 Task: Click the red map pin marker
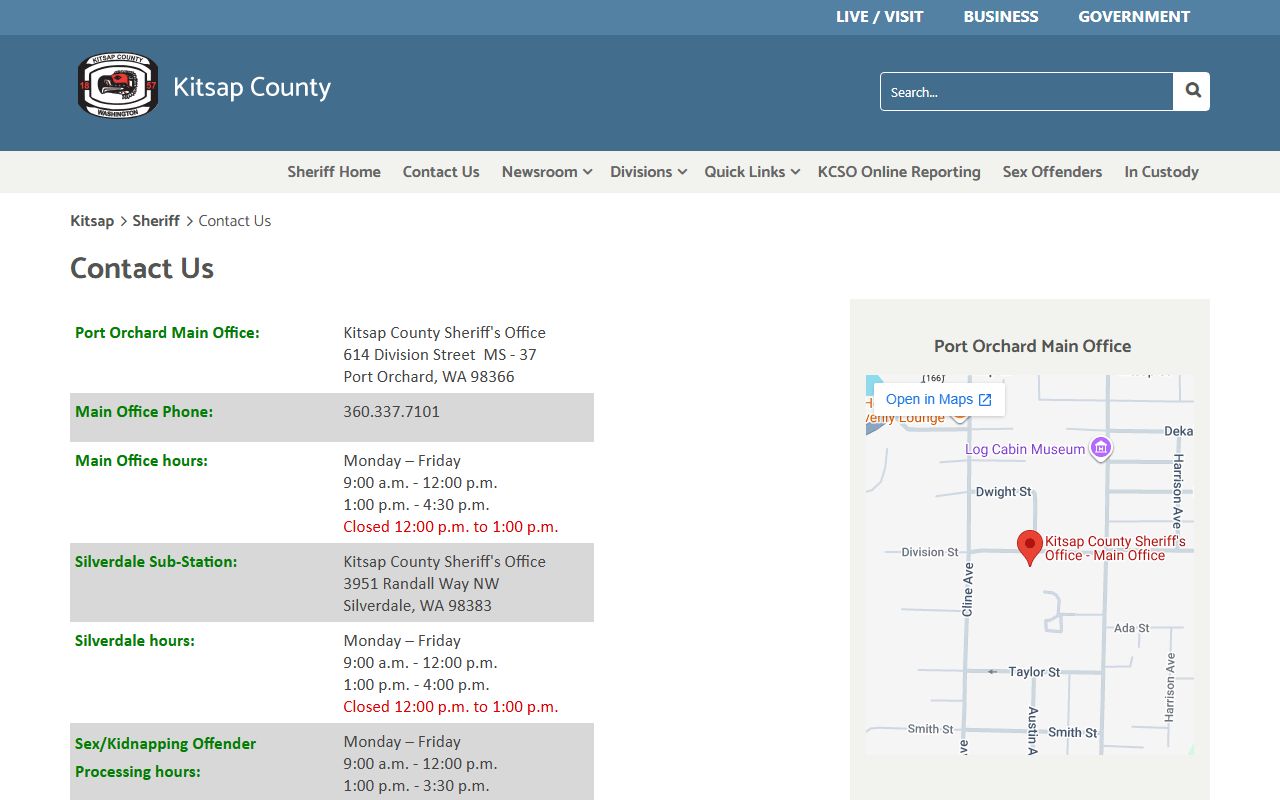click(1029, 548)
